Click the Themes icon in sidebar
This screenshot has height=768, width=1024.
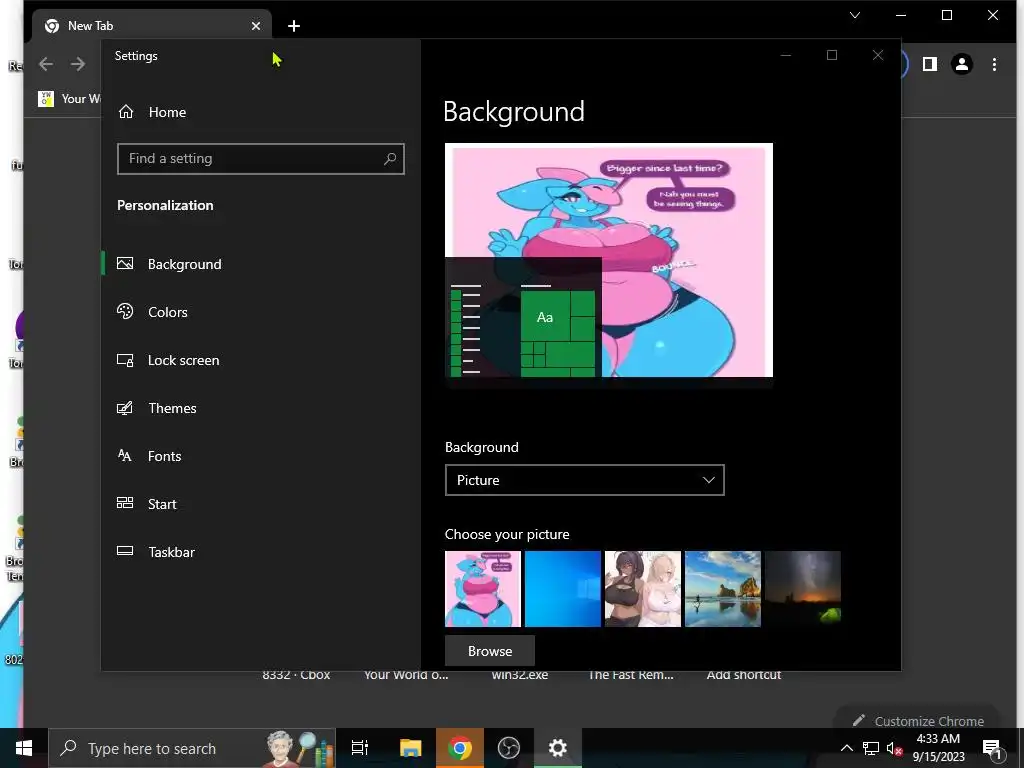point(125,408)
